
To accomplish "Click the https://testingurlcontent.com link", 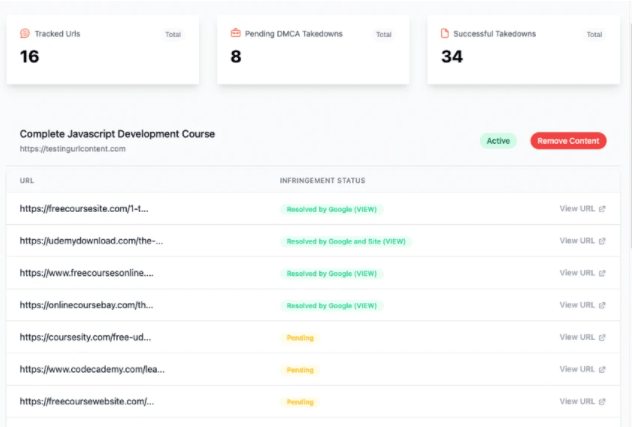I will click(x=73, y=149).
